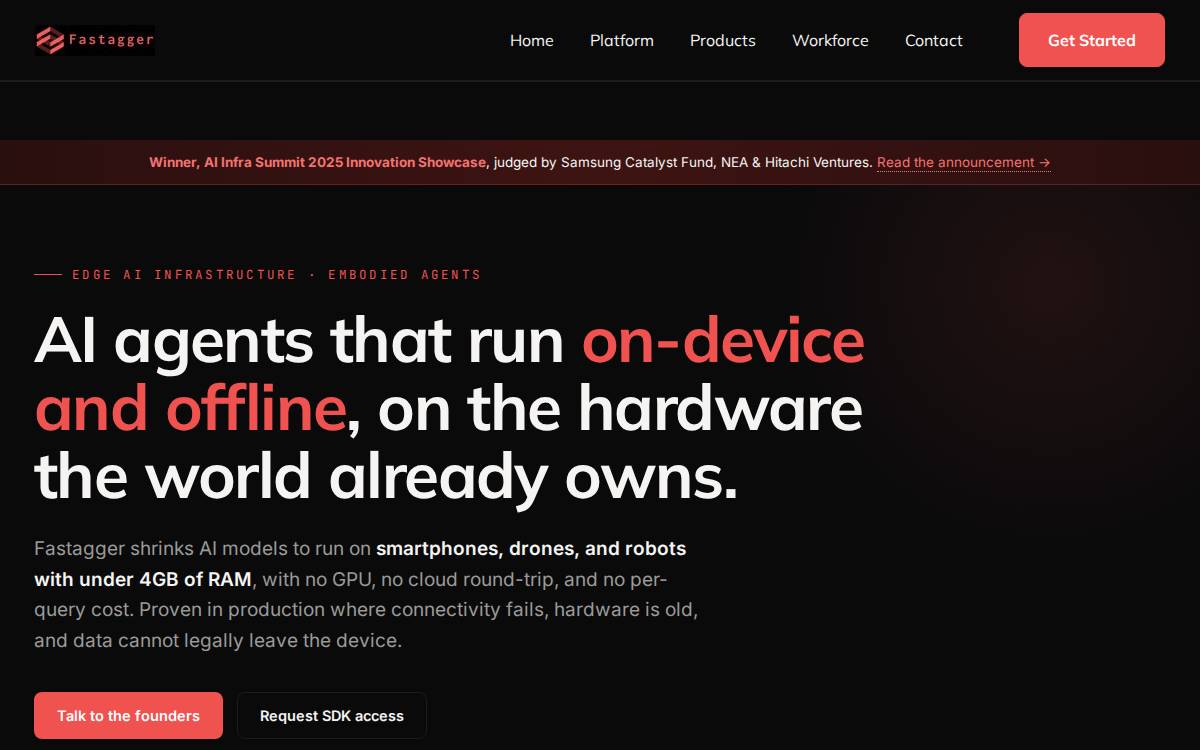Click the Fastagger wordmark text
This screenshot has height=750, width=1200.
(x=111, y=40)
